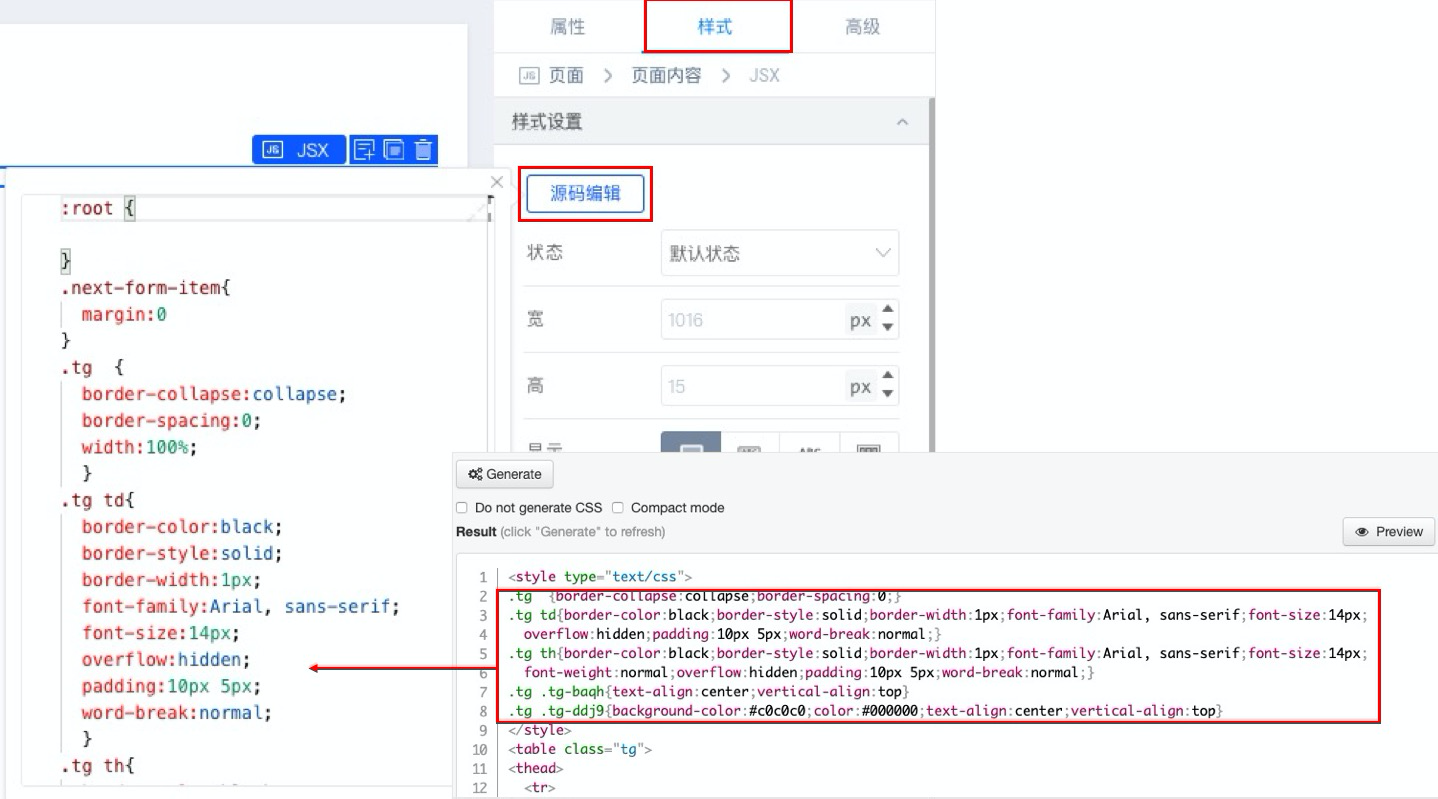Click the copy component icon on JSX toolbar
The width and height of the screenshot is (1438, 799).
click(394, 150)
